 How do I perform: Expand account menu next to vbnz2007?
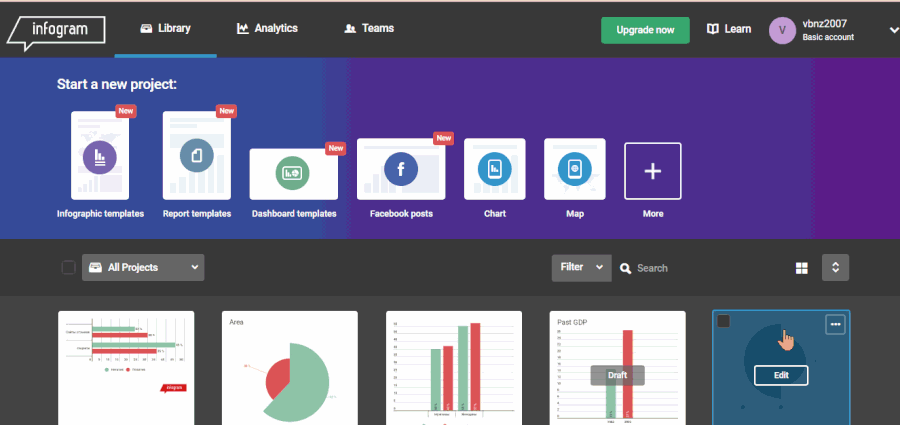pyautogui.click(x=892, y=30)
